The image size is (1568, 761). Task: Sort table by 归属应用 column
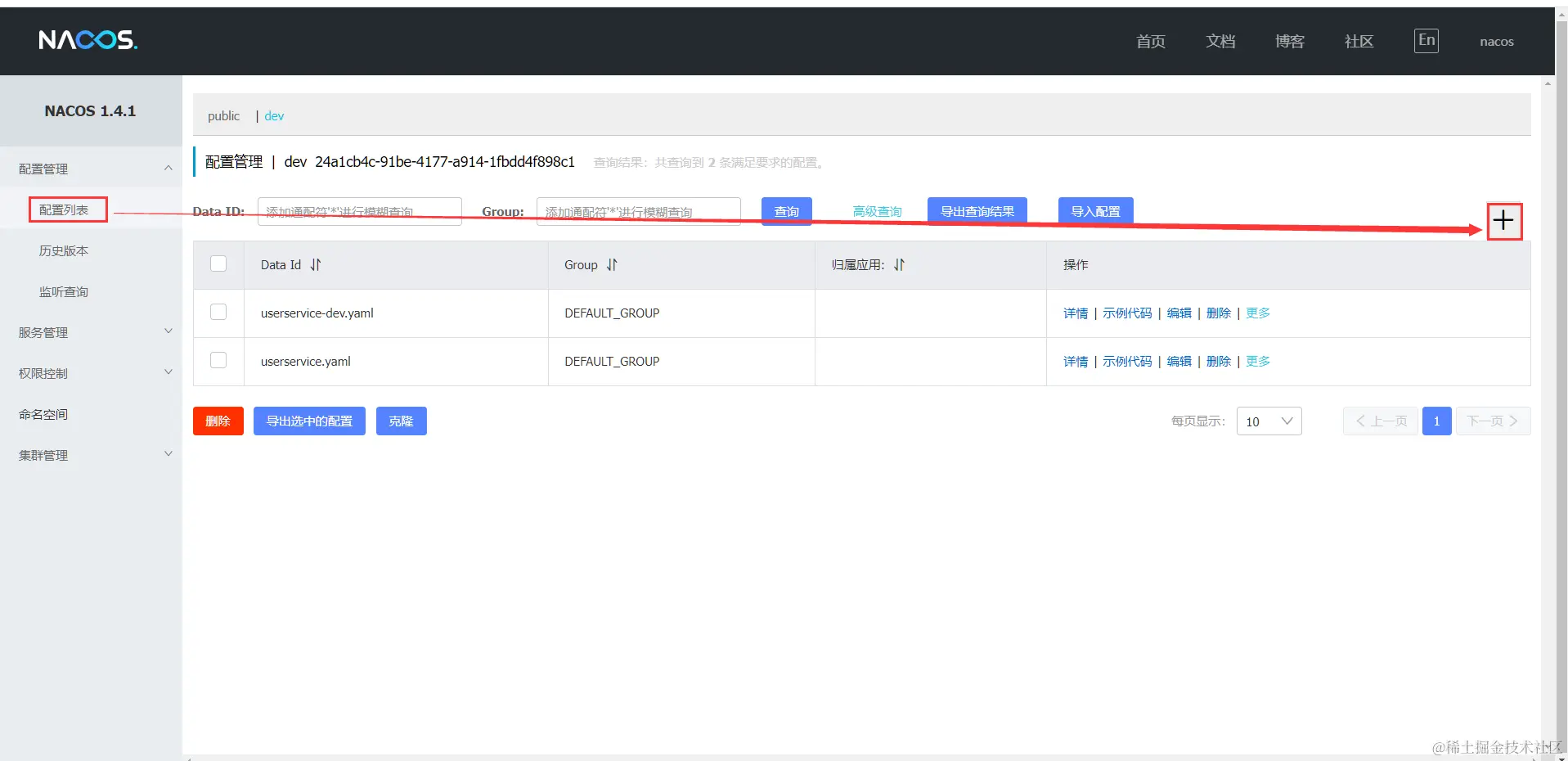tap(899, 264)
